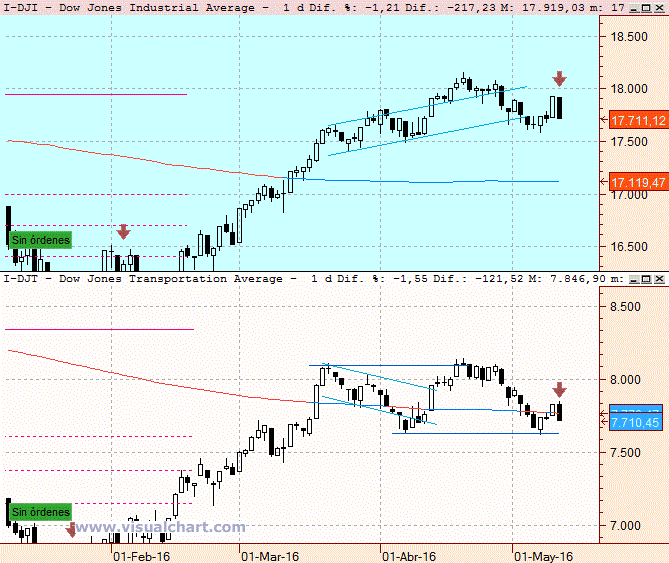This screenshot has height=563, width=669.
Task: Click the 01-Mar-16 date label
Action: (x=270, y=556)
